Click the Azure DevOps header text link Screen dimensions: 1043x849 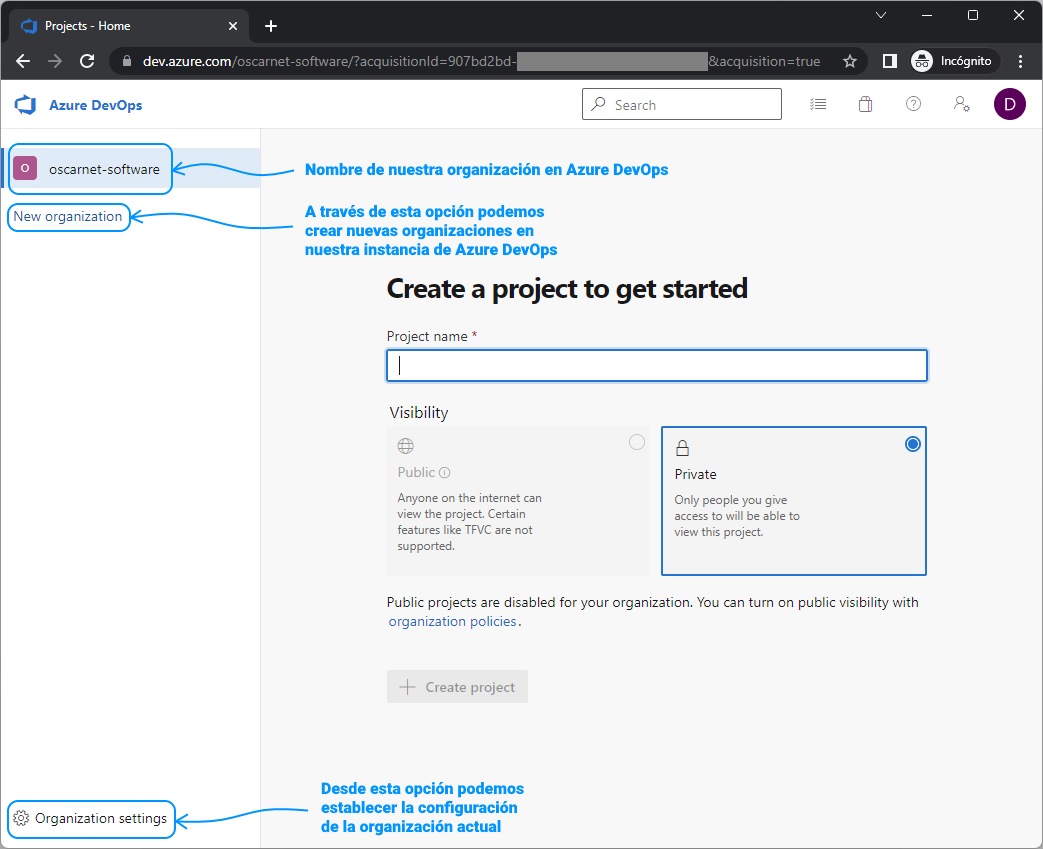96,105
